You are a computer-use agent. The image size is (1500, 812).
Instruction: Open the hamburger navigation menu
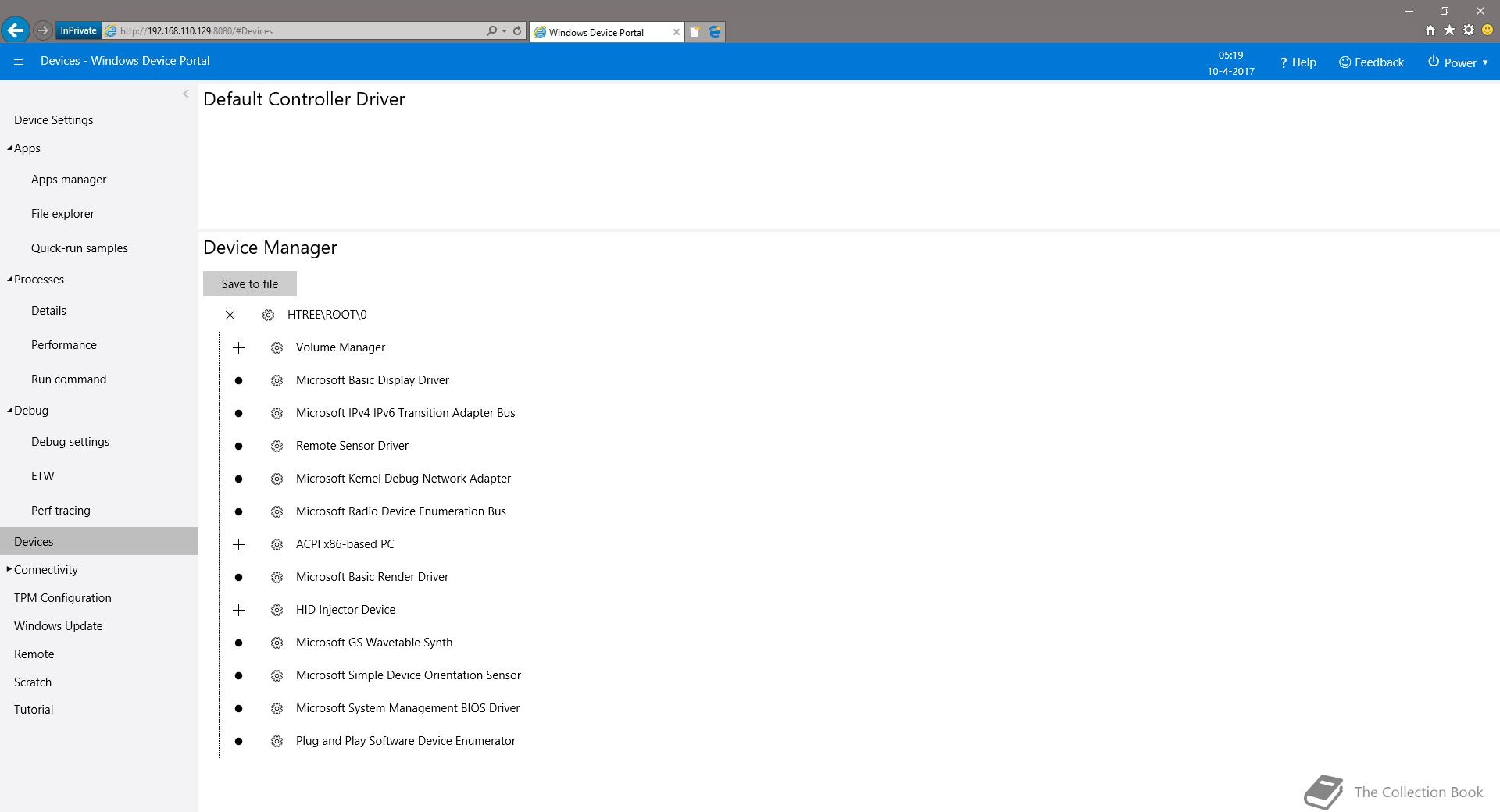tap(19, 62)
